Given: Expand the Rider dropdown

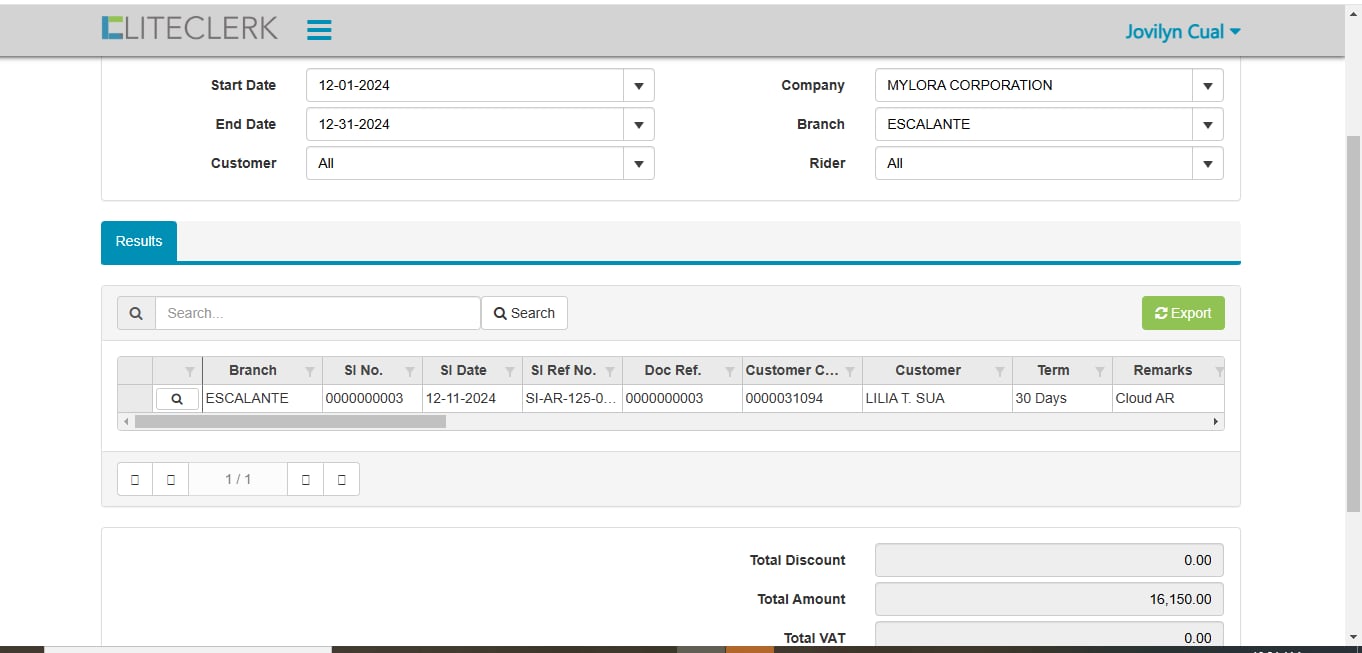Looking at the screenshot, I should pyautogui.click(x=1207, y=164).
